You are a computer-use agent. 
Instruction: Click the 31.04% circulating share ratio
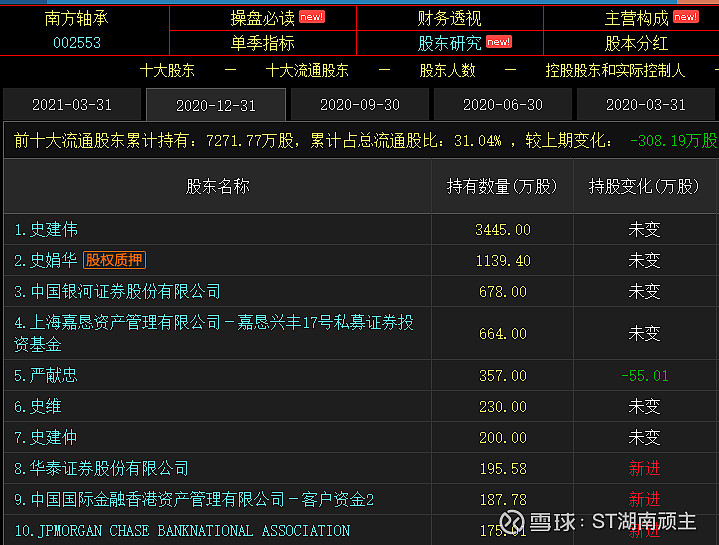coord(478,140)
